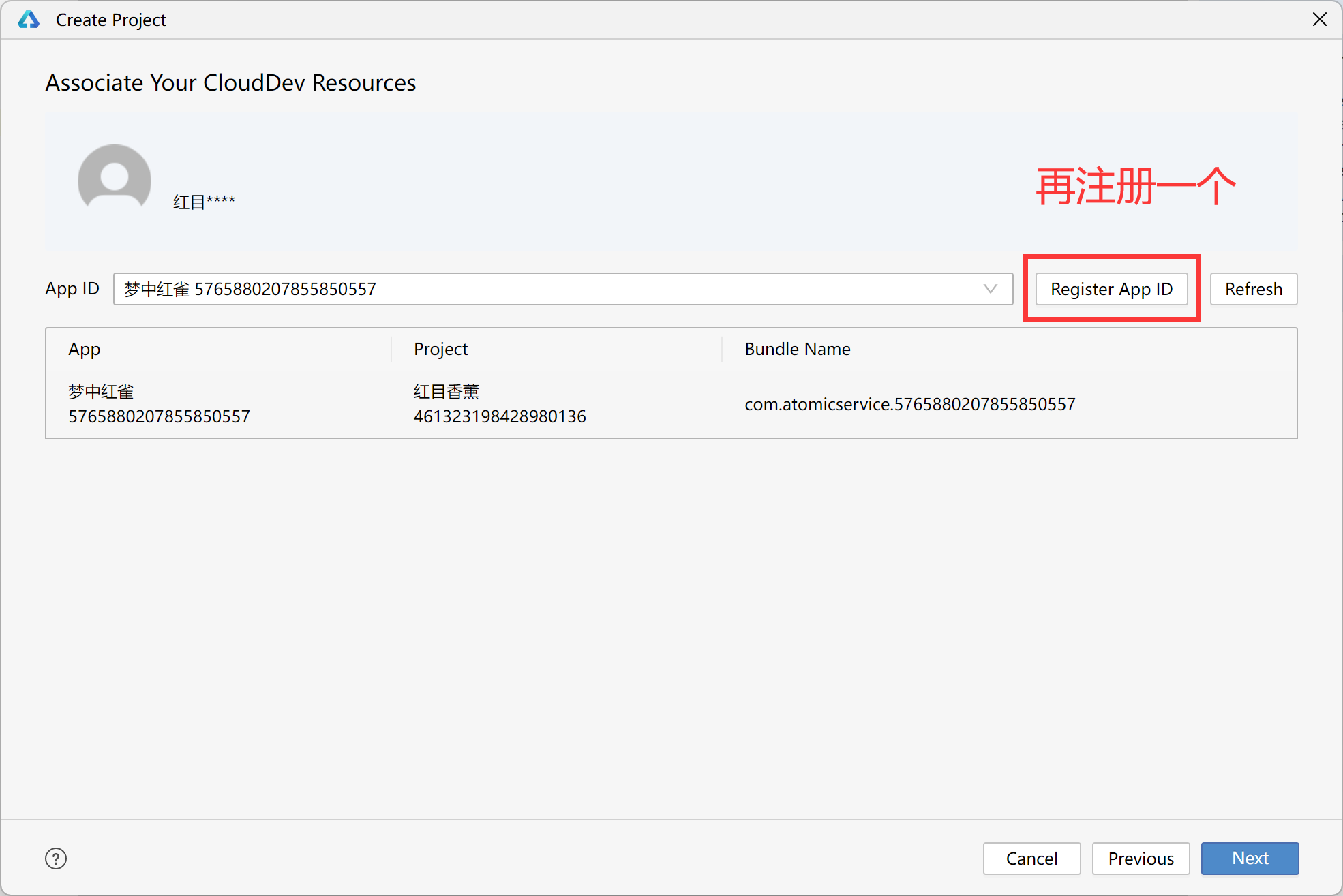Click the Associate Your CloudDev Resources heading
The width and height of the screenshot is (1343, 896).
click(230, 82)
